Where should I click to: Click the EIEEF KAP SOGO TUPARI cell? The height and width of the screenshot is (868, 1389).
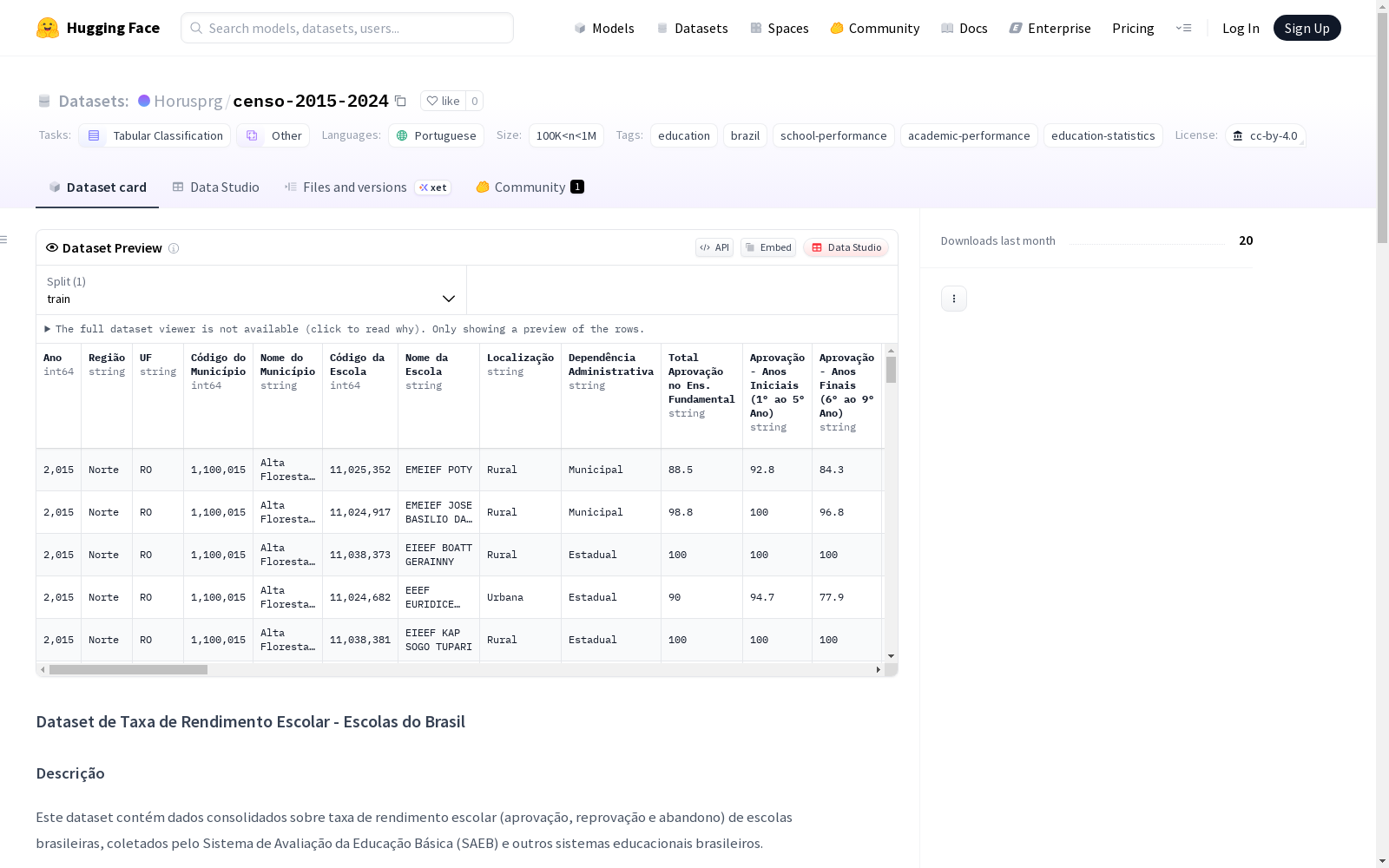coord(438,640)
